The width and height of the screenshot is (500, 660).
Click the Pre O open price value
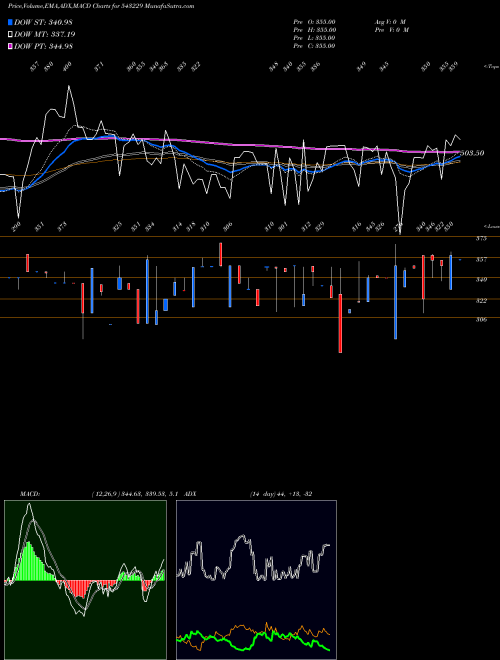point(325,22)
